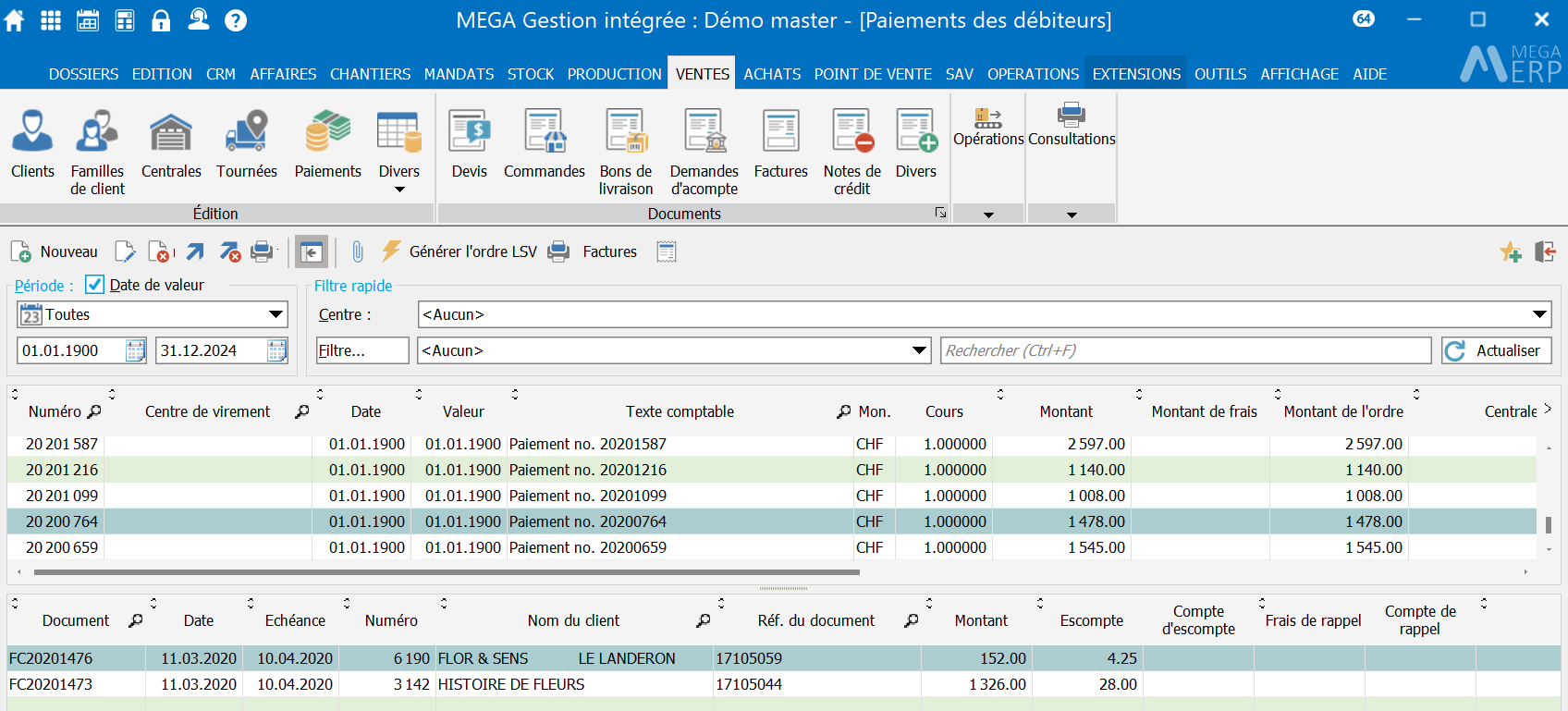Click the notepad icon after Factures

(667, 251)
